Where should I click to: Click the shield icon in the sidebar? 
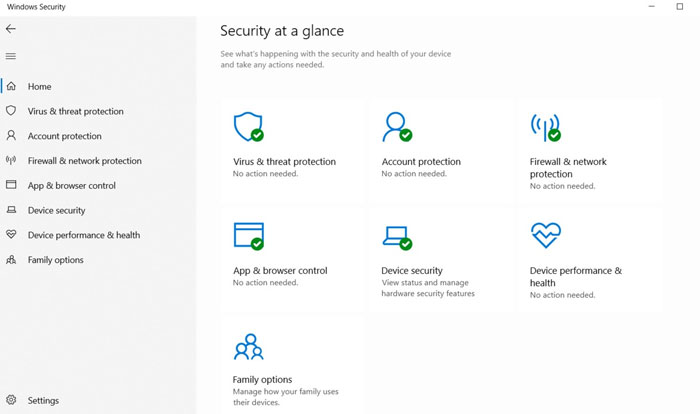click(11, 111)
